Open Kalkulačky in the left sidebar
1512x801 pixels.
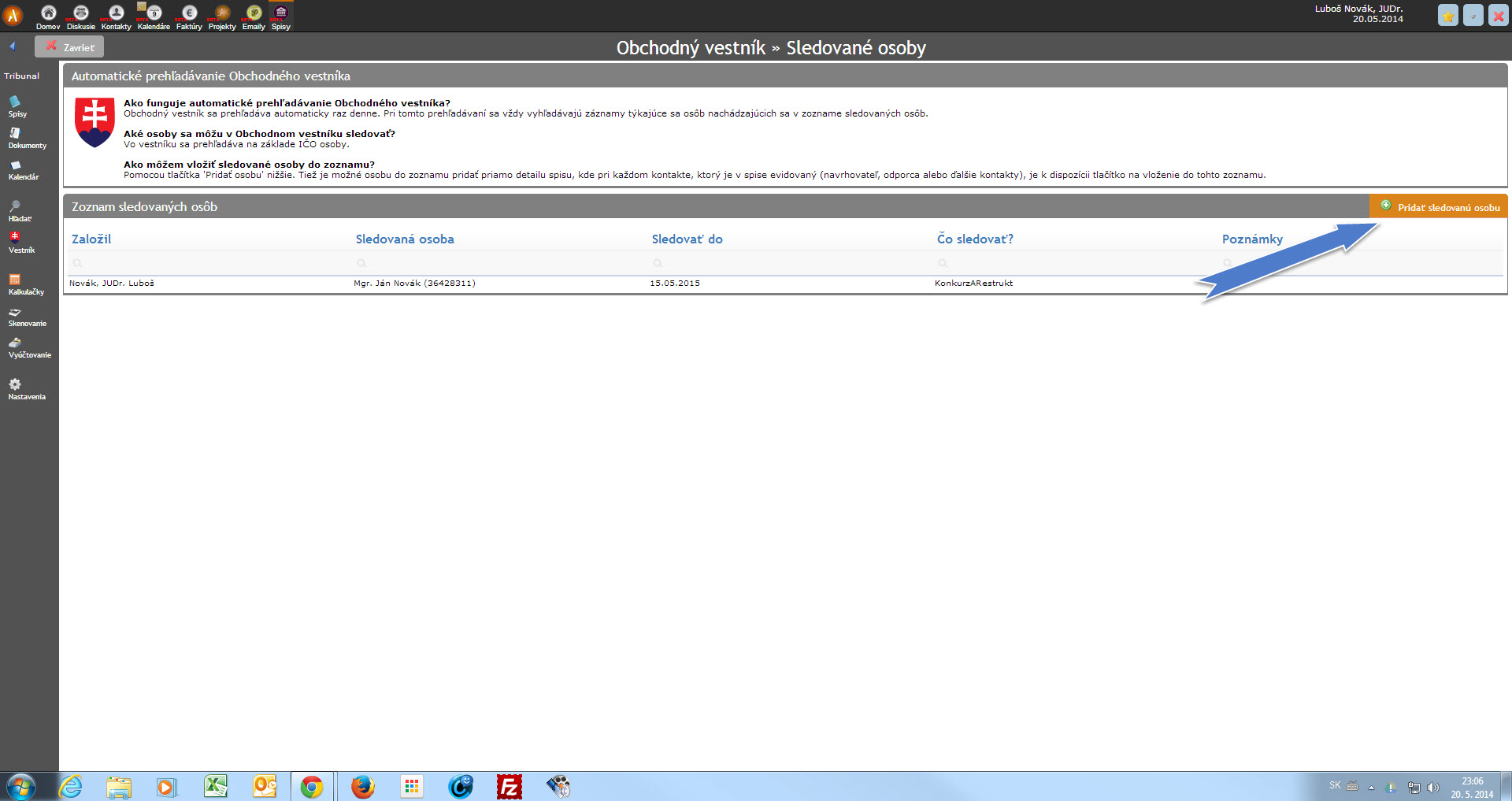click(x=26, y=285)
